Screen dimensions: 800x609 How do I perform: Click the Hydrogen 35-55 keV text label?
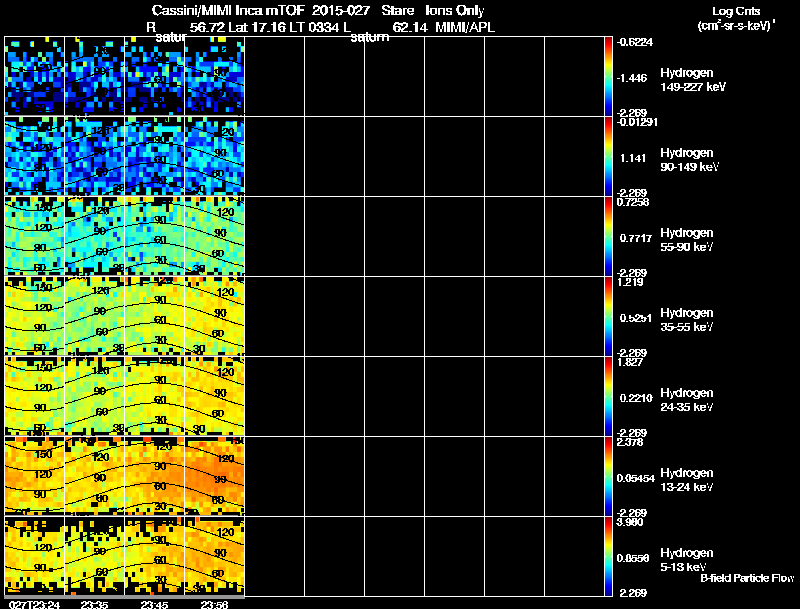coord(687,319)
